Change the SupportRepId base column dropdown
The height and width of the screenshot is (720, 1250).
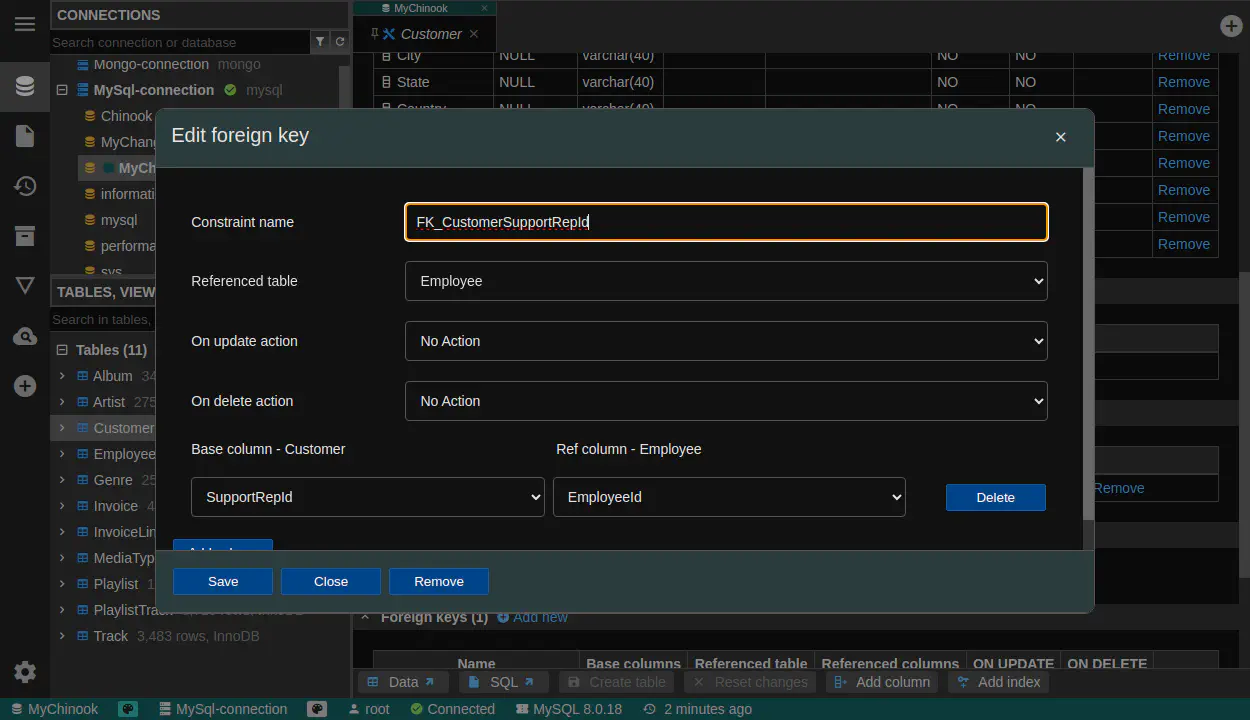pyautogui.click(x=367, y=497)
